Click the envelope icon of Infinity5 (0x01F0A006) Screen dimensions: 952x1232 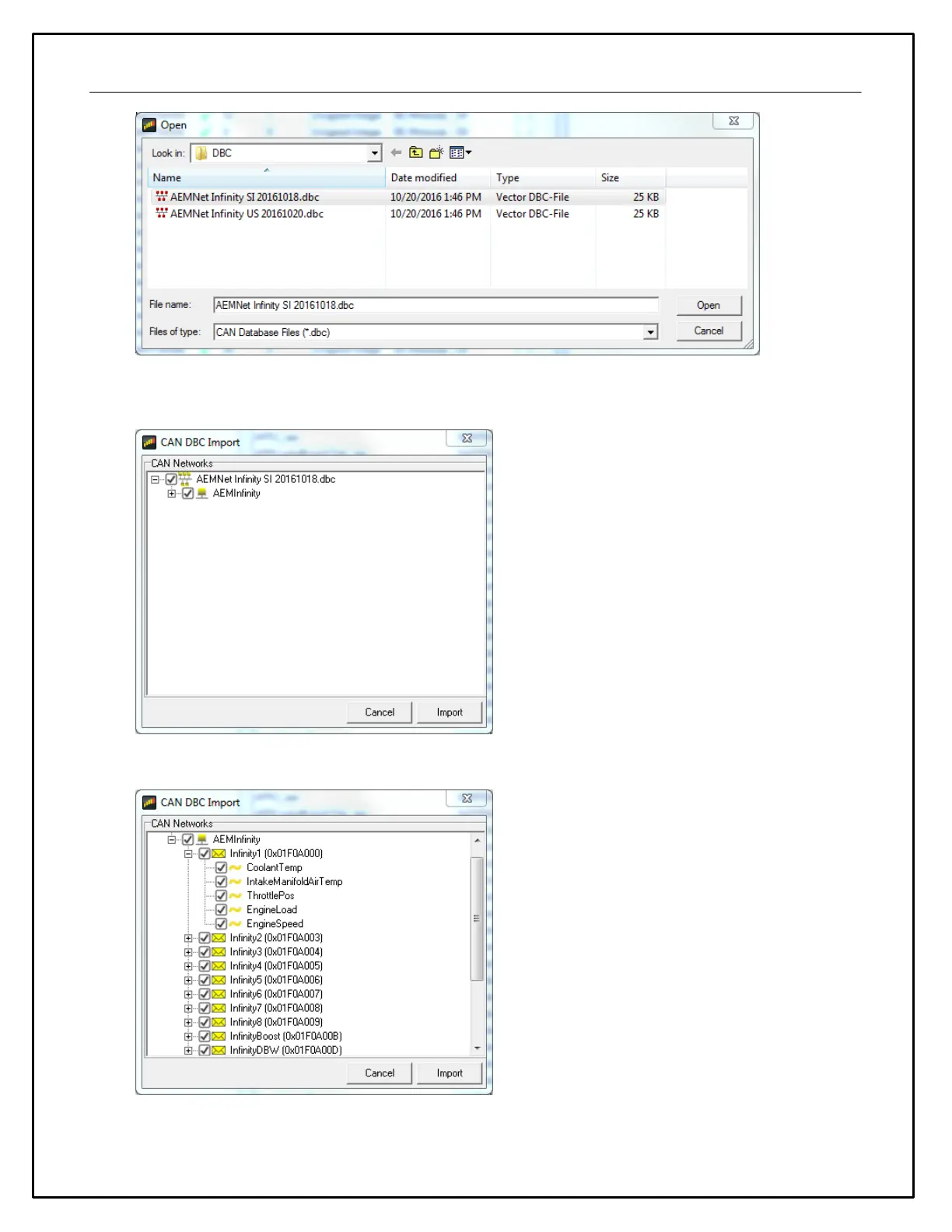(219, 980)
